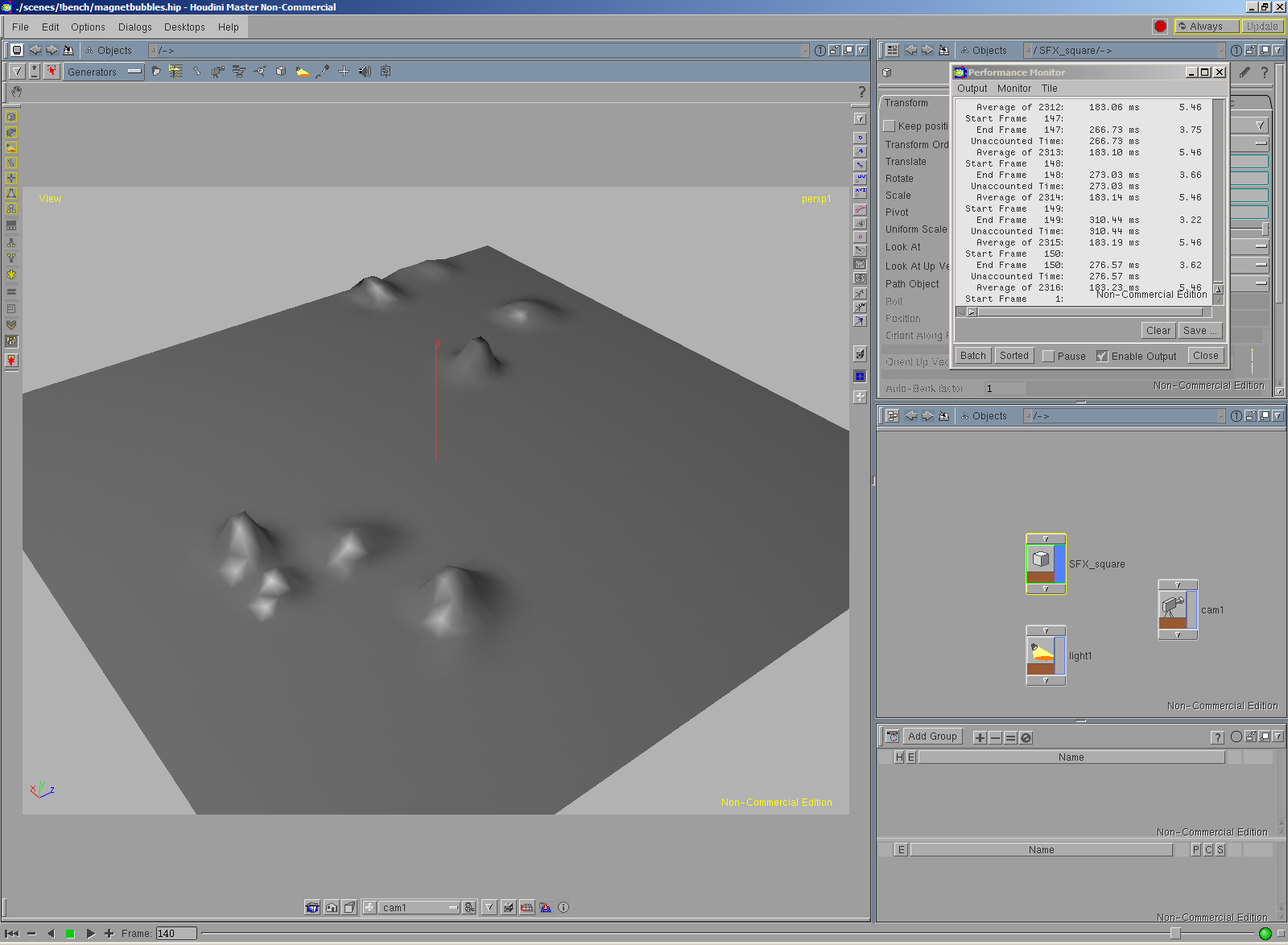The width and height of the screenshot is (1288, 945).
Task: Click the home view icon below viewport
Action: pos(332,907)
